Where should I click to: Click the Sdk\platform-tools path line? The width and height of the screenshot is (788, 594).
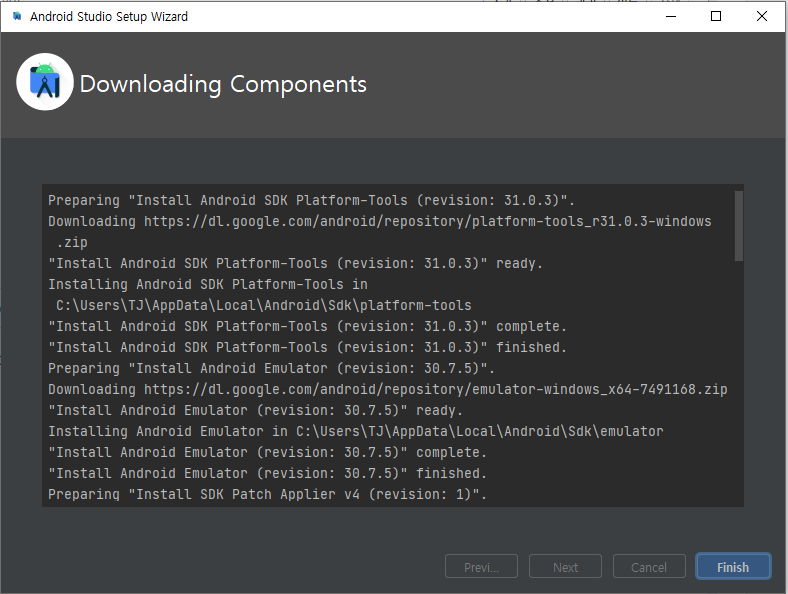click(263, 306)
